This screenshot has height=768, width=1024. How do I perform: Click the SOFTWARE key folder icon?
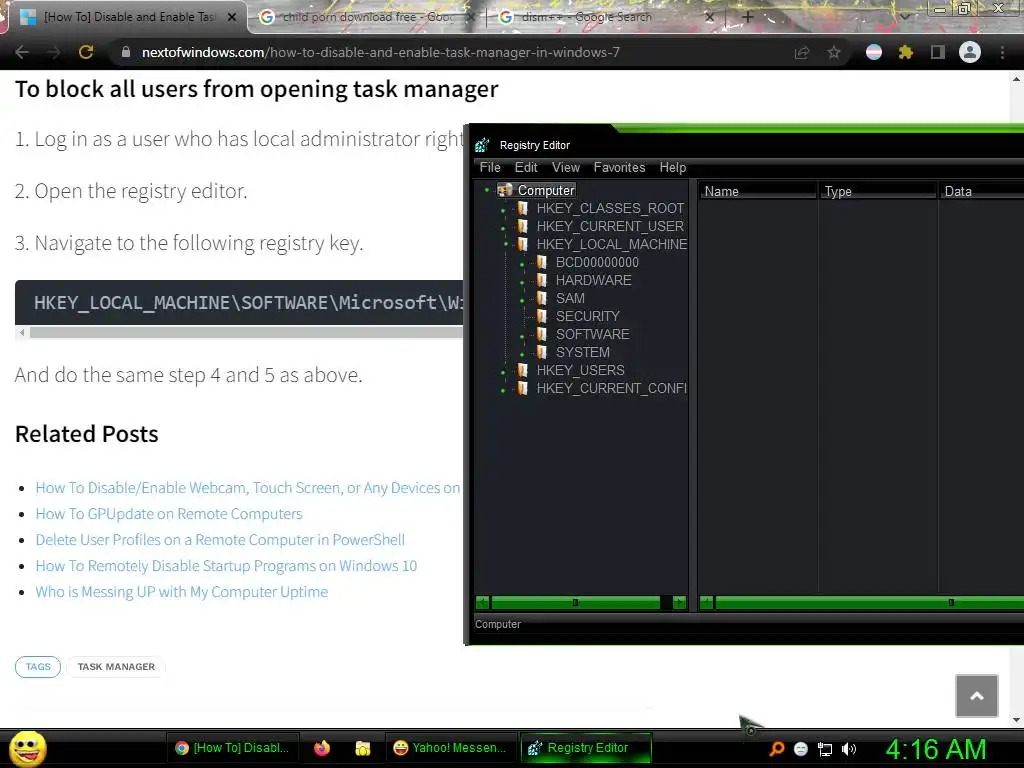pos(541,334)
